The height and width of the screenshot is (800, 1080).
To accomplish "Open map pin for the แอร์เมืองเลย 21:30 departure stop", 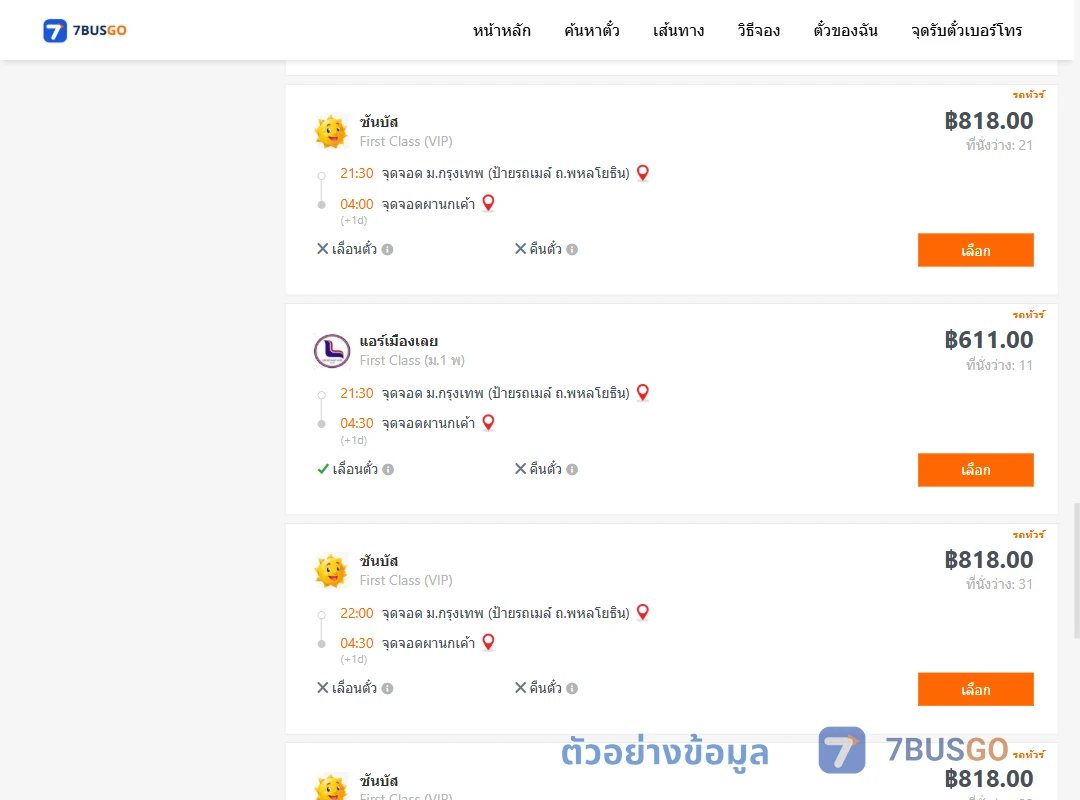I will [x=643, y=393].
